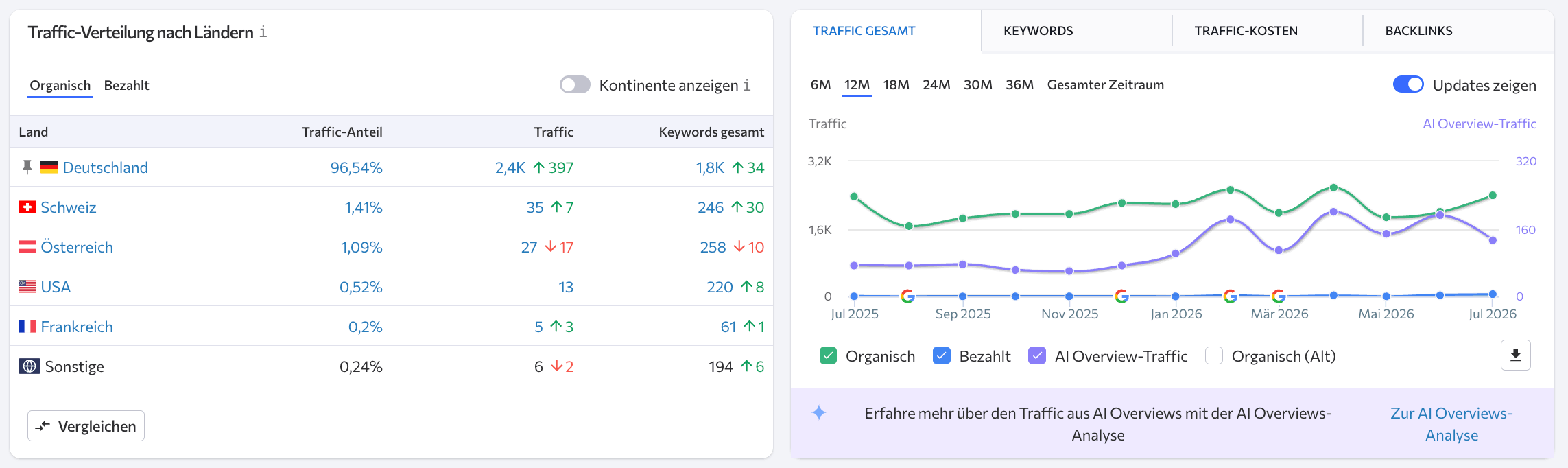Download the traffic chart via export icon
Screen dimensions: 1568x468
coord(1516,355)
